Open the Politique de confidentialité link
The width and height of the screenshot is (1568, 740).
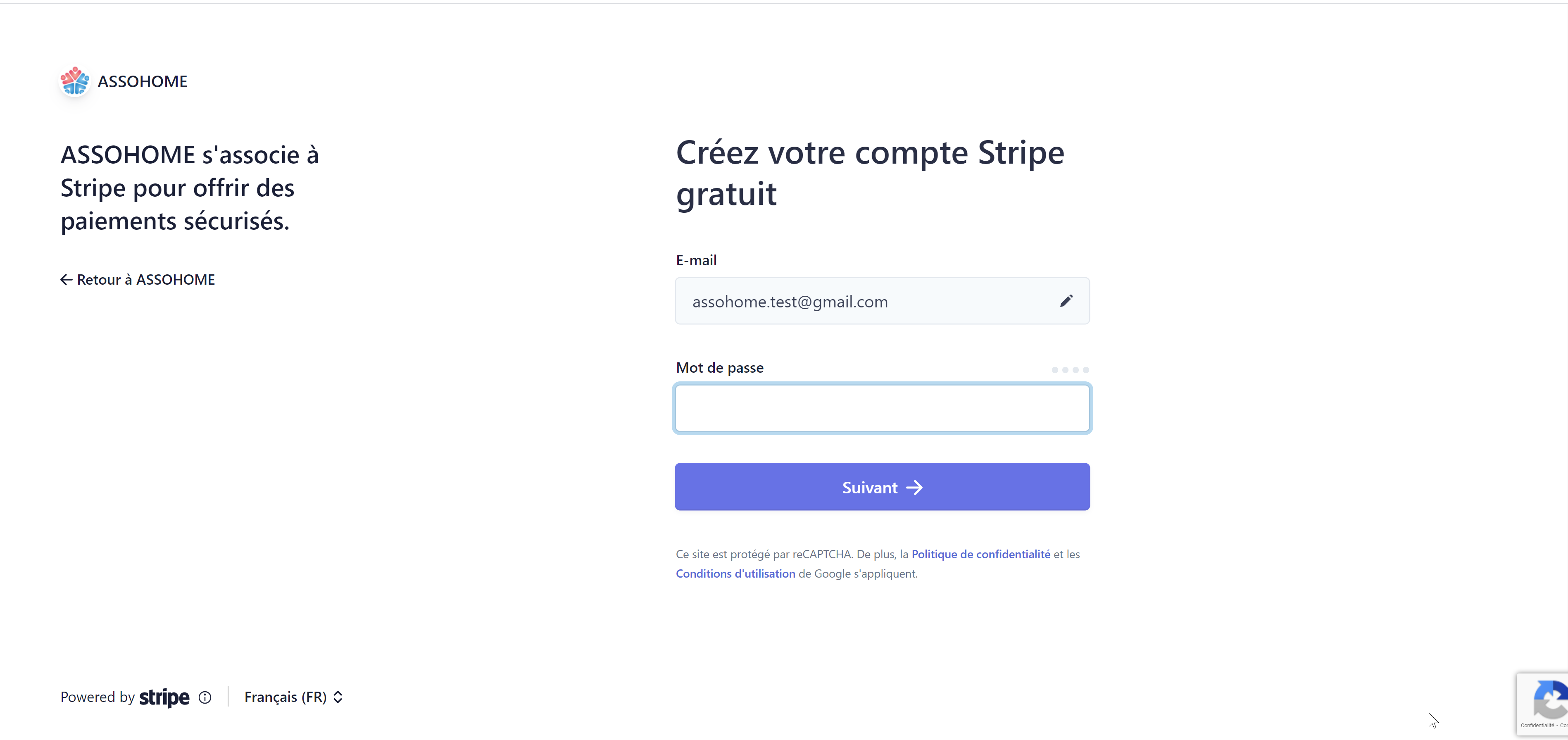tap(980, 554)
